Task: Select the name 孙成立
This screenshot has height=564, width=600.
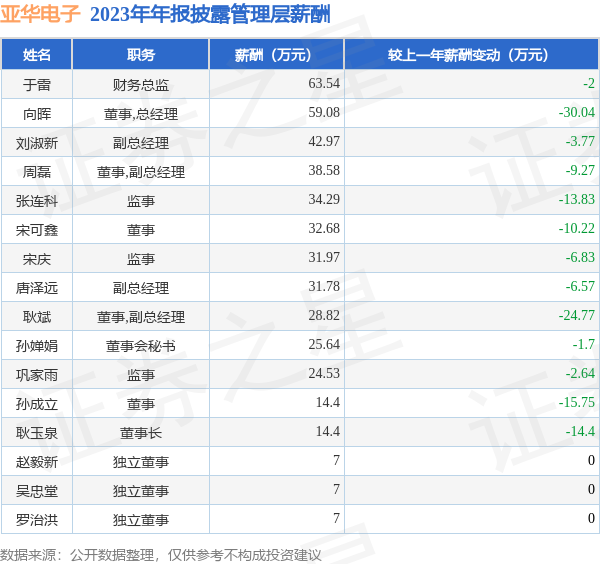Action: pyautogui.click(x=37, y=404)
